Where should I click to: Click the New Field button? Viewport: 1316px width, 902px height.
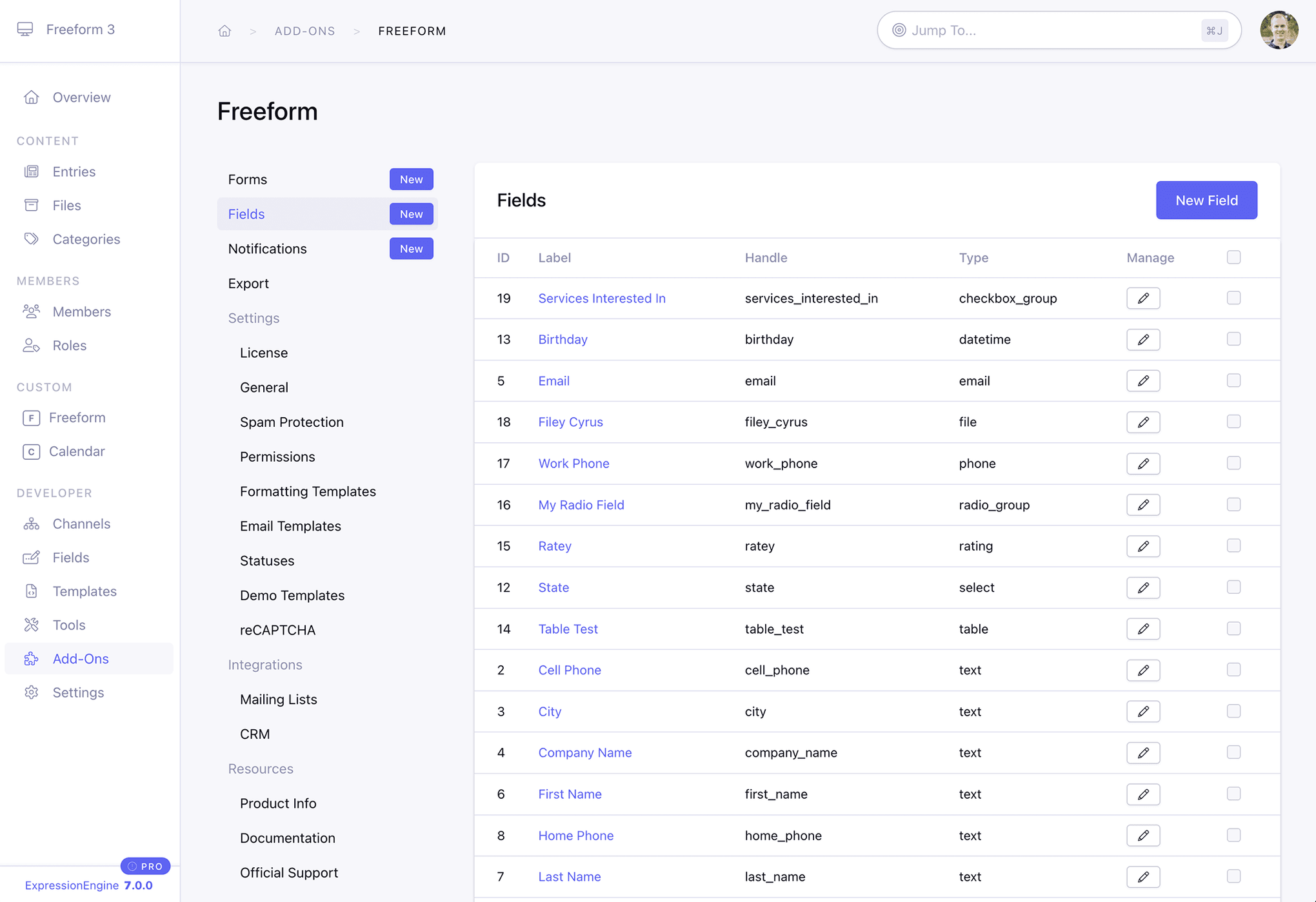1206,200
